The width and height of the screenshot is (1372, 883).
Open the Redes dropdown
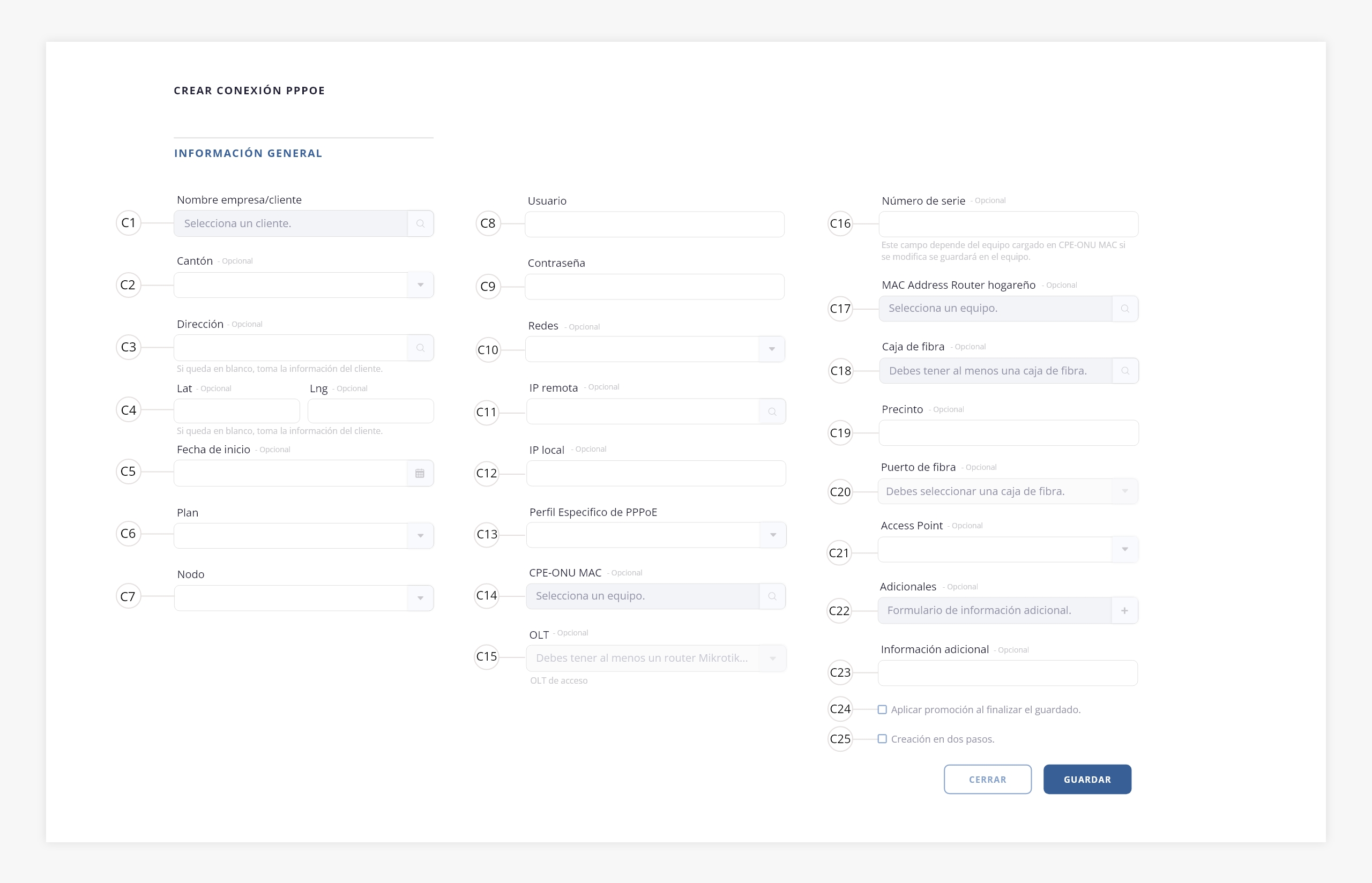655,349
